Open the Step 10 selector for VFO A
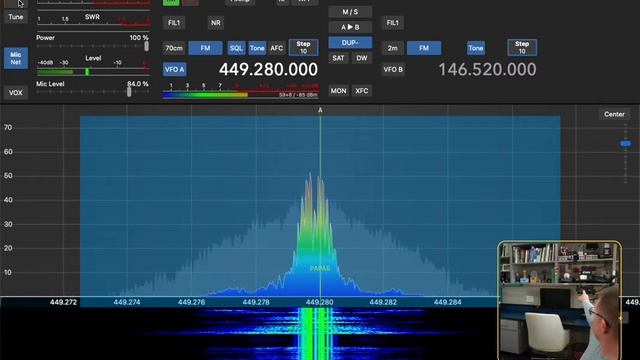The image size is (640, 360). [303, 47]
